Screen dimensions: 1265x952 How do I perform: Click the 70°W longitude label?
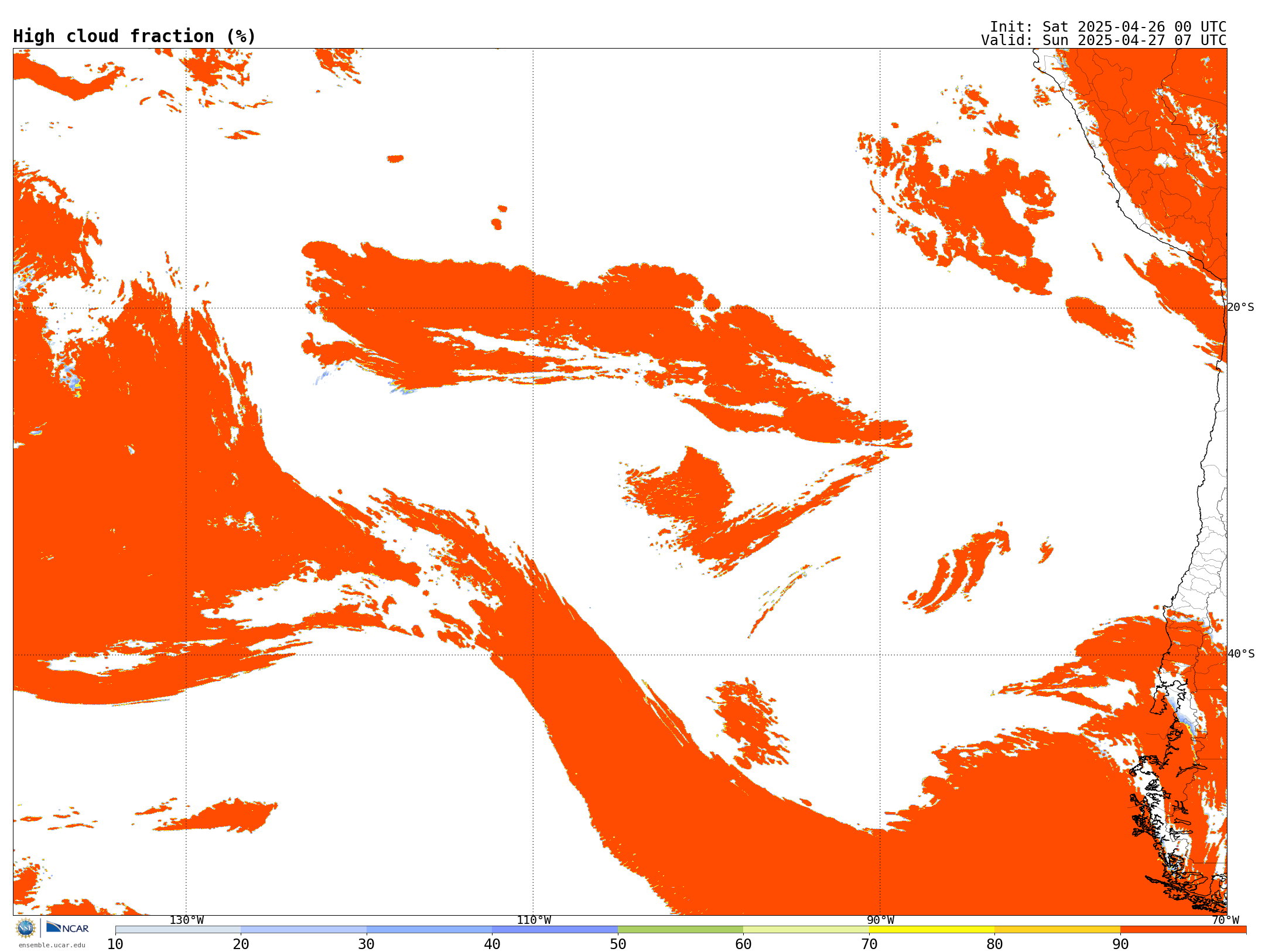point(1225,920)
